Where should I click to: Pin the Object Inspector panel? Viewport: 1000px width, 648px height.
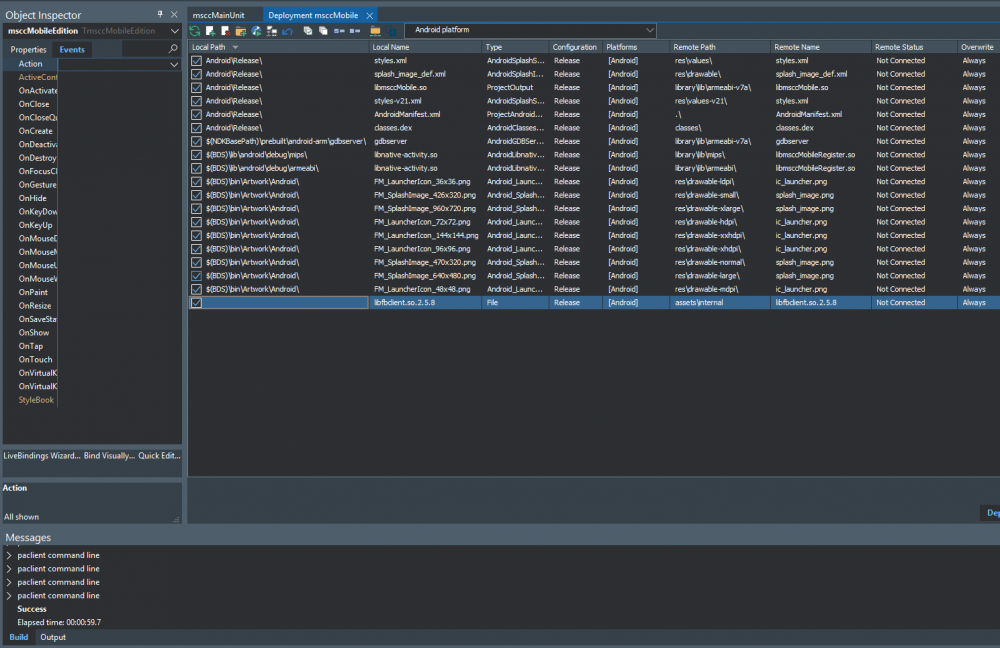pos(160,14)
